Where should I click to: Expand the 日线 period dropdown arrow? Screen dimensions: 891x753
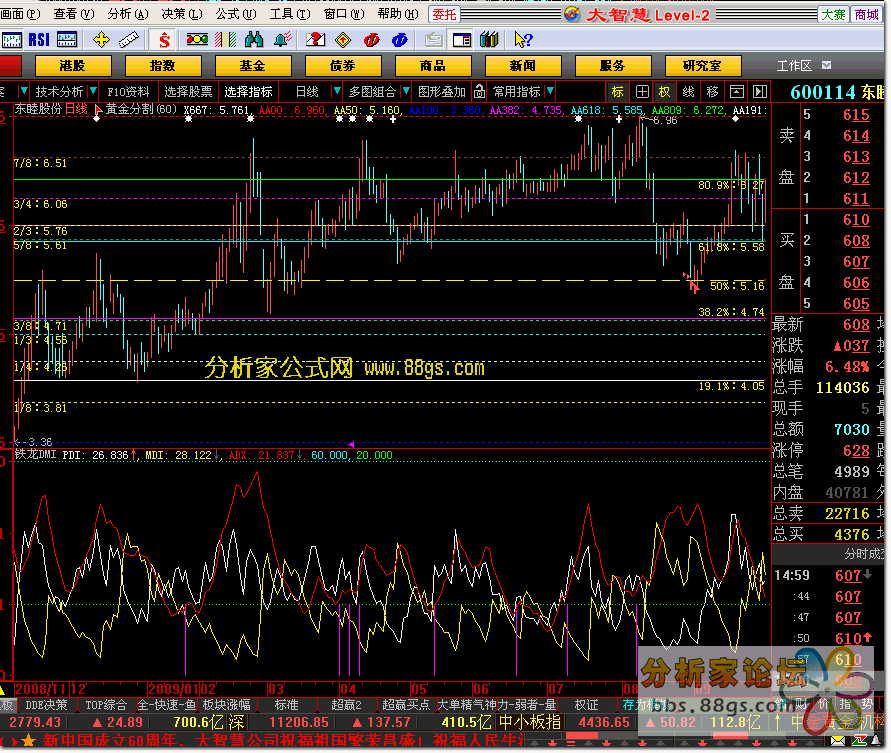[x=337, y=91]
